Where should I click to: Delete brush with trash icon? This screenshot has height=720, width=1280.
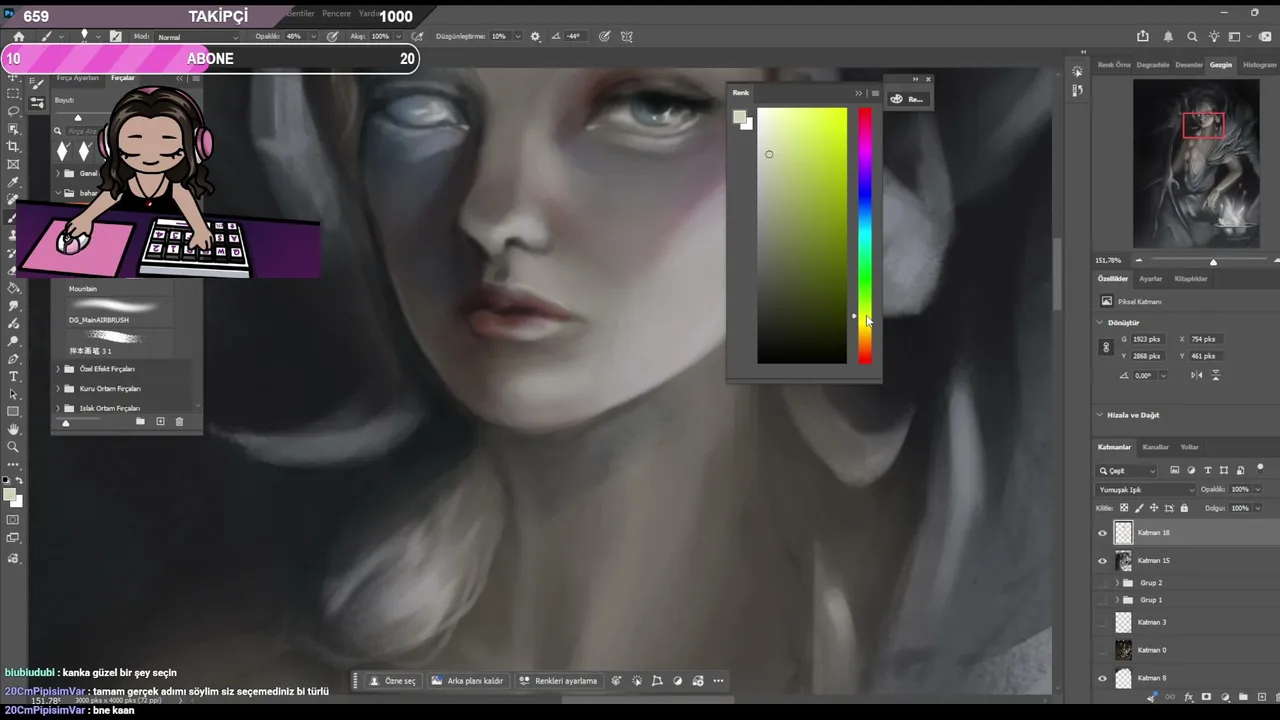click(x=180, y=422)
